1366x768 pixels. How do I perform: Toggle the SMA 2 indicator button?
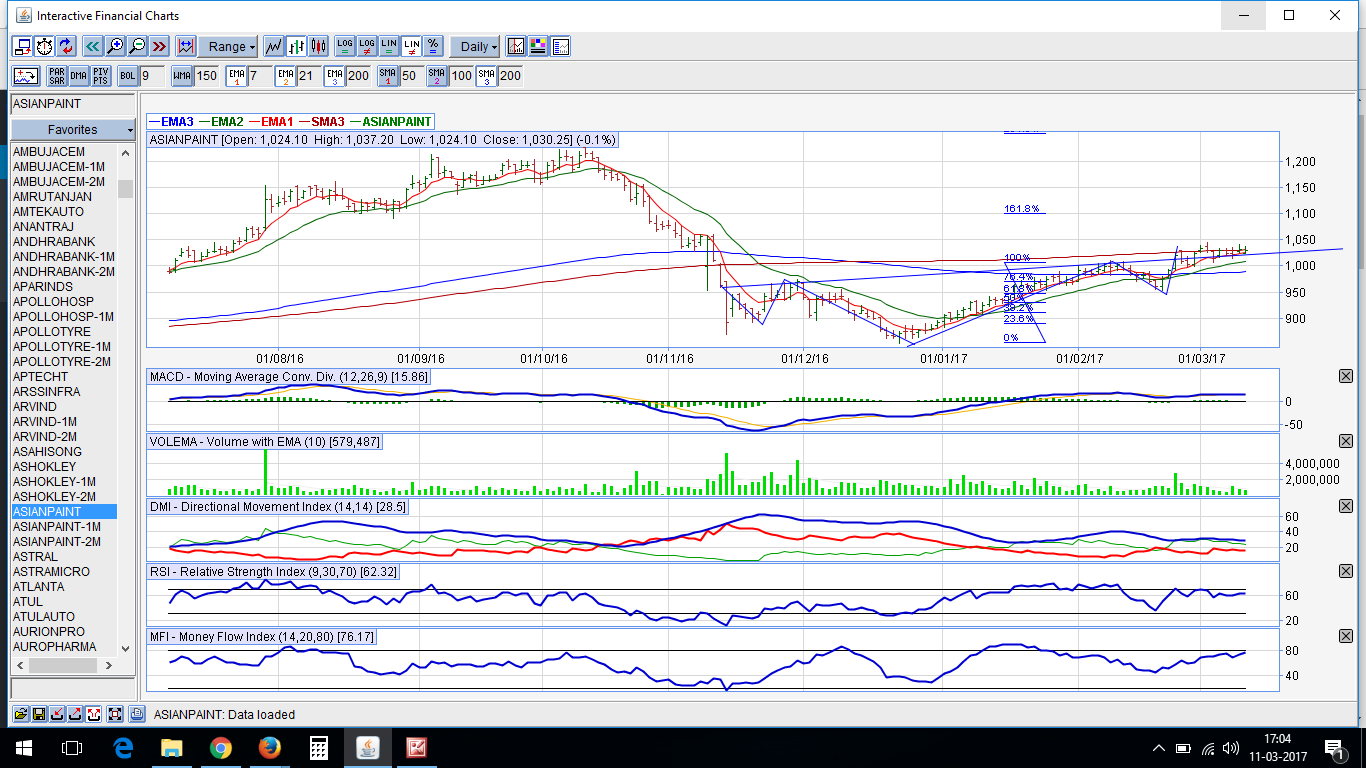coord(437,76)
